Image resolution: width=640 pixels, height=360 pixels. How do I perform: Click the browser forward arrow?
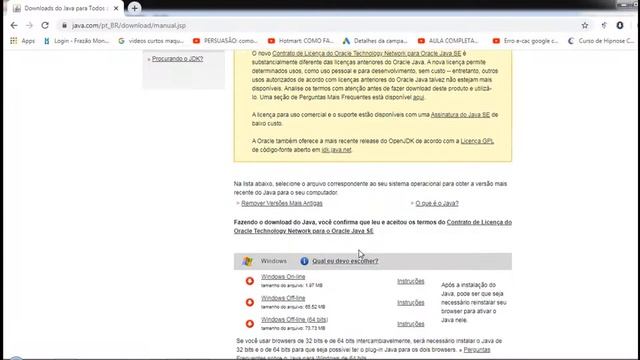[x=29, y=25]
